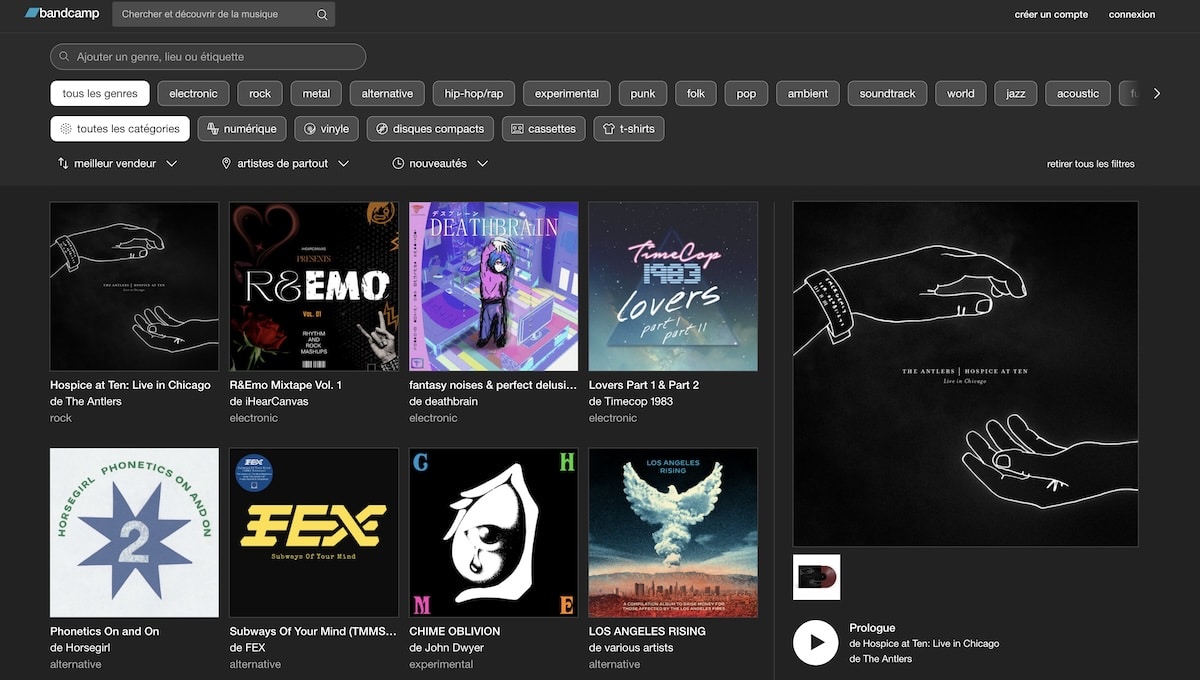Click the Los Angeles Rising cover
Image resolution: width=1200 pixels, height=680 pixels.
[673, 533]
